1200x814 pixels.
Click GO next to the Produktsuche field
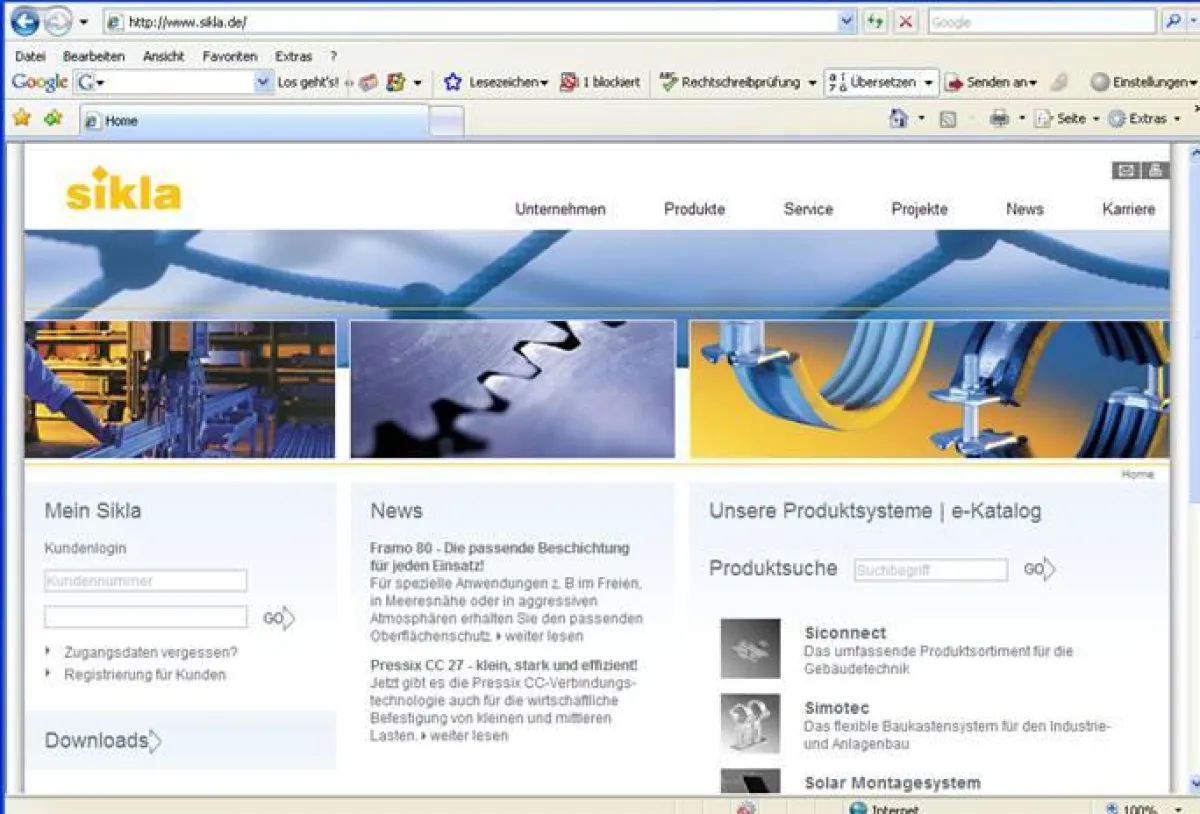pos(1036,569)
